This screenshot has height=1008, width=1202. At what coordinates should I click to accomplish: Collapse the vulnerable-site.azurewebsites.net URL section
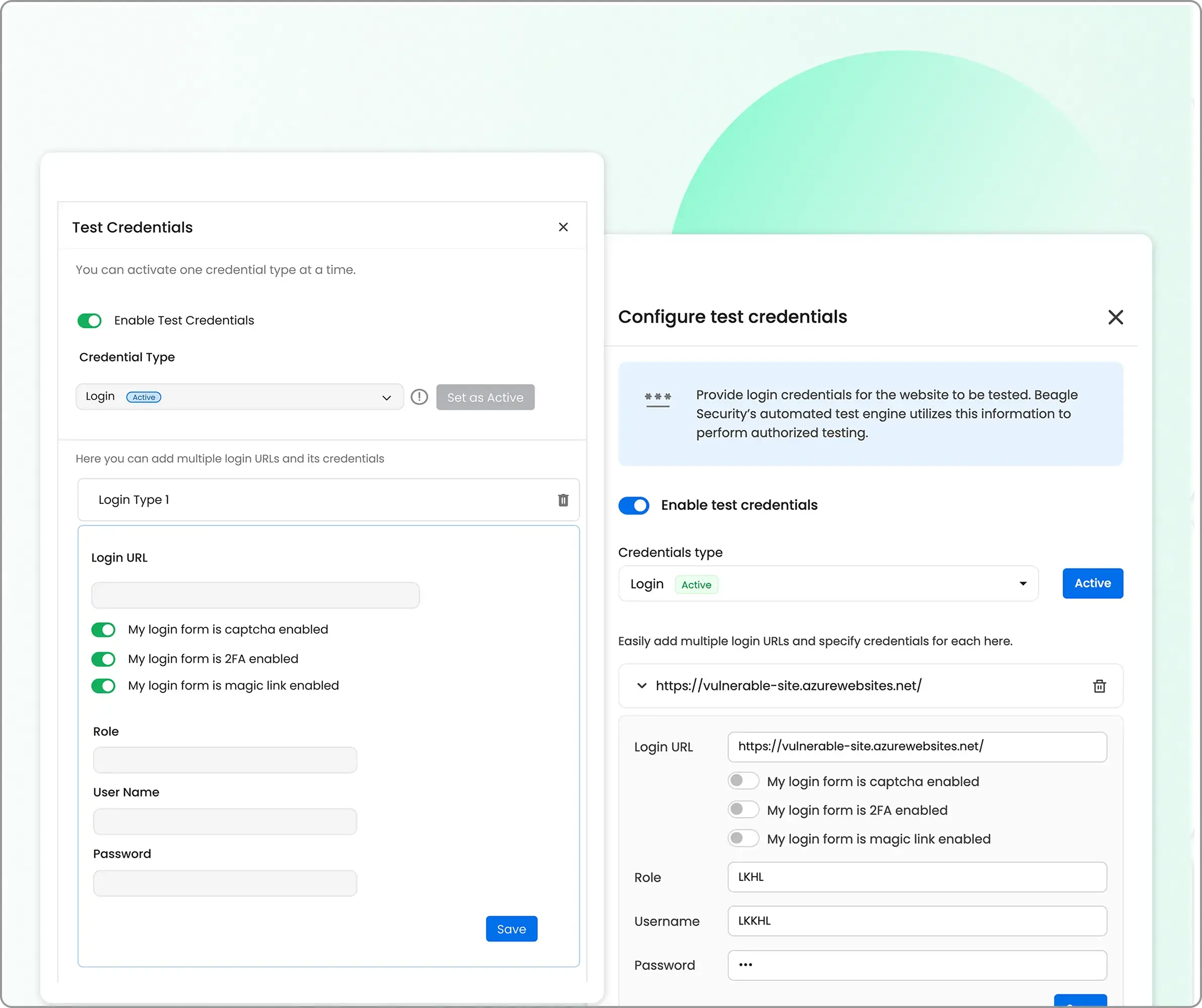point(642,686)
